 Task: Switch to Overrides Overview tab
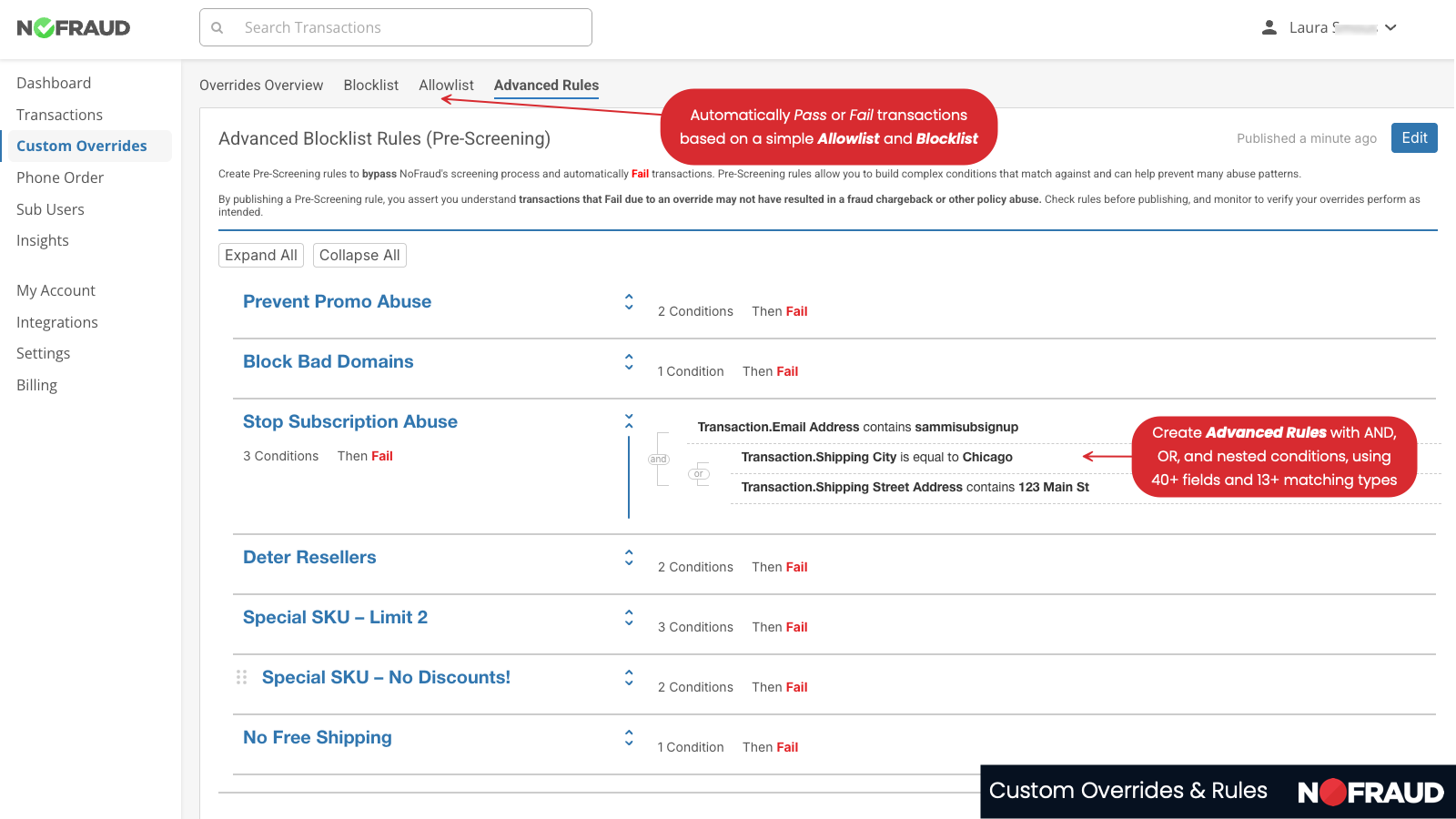coord(261,85)
